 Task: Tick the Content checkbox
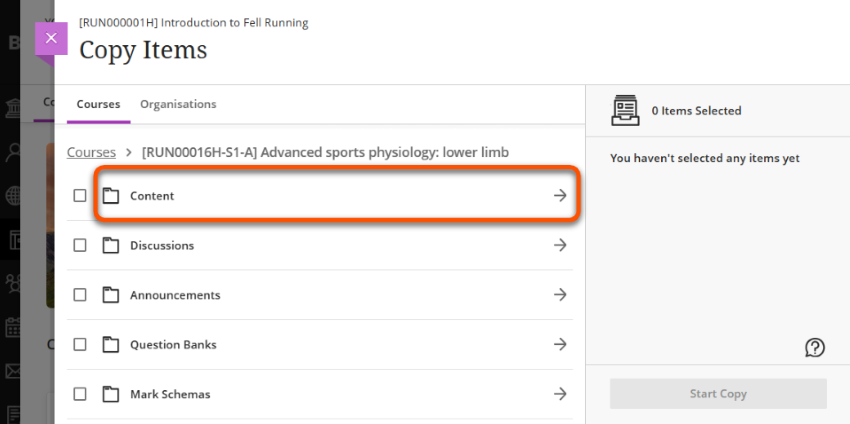(80, 196)
